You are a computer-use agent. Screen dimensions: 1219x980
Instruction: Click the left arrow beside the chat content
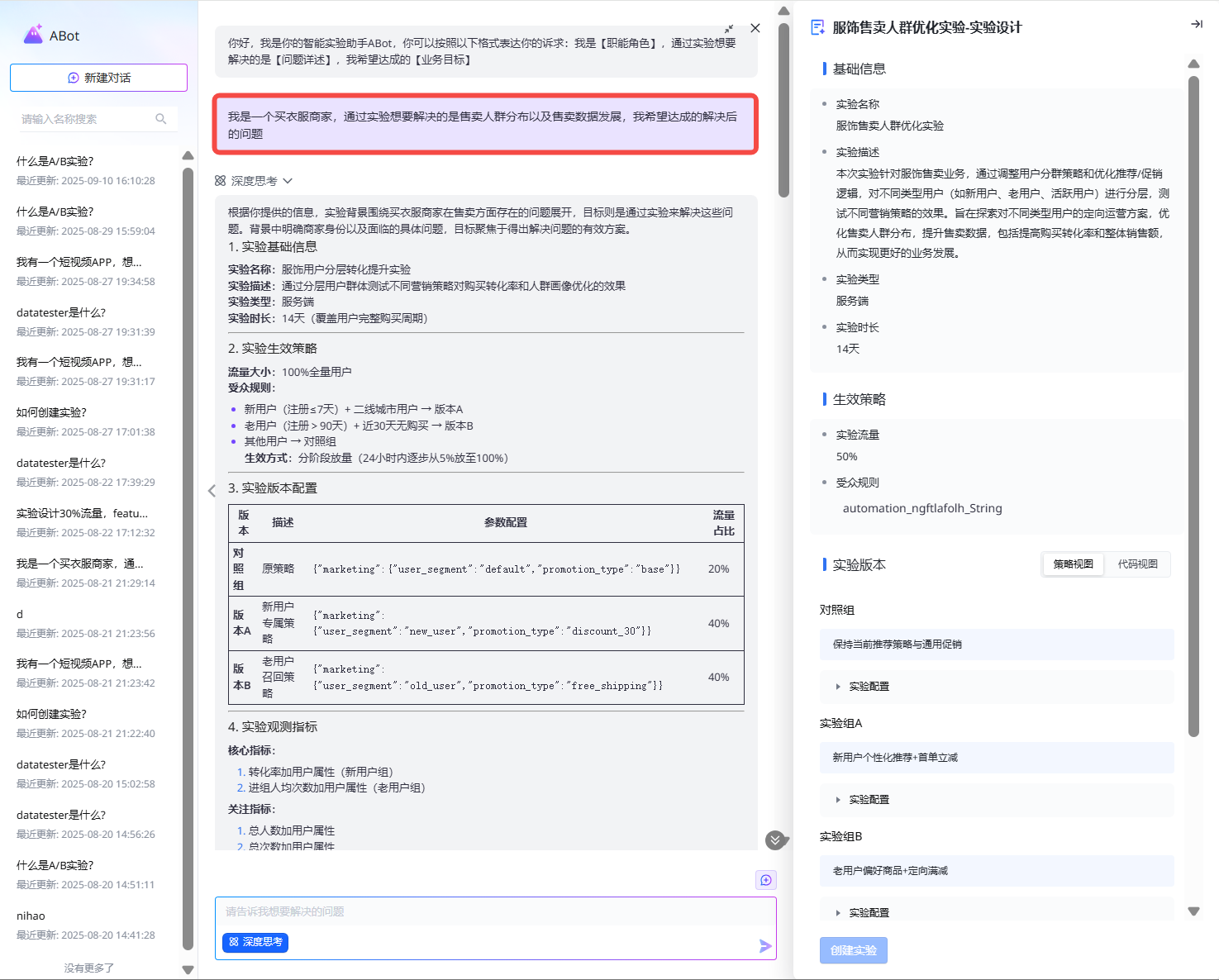212,491
